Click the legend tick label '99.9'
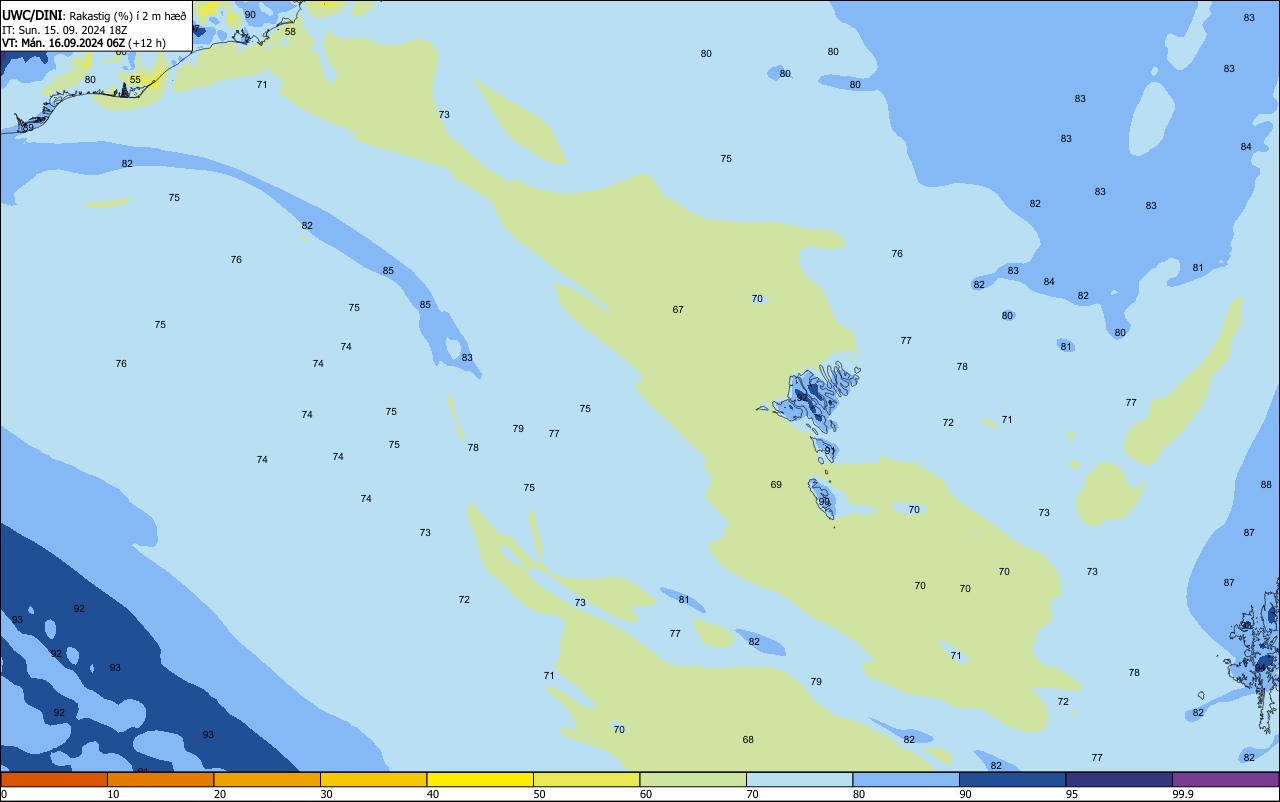This screenshot has height=802, width=1280. 1183,794
